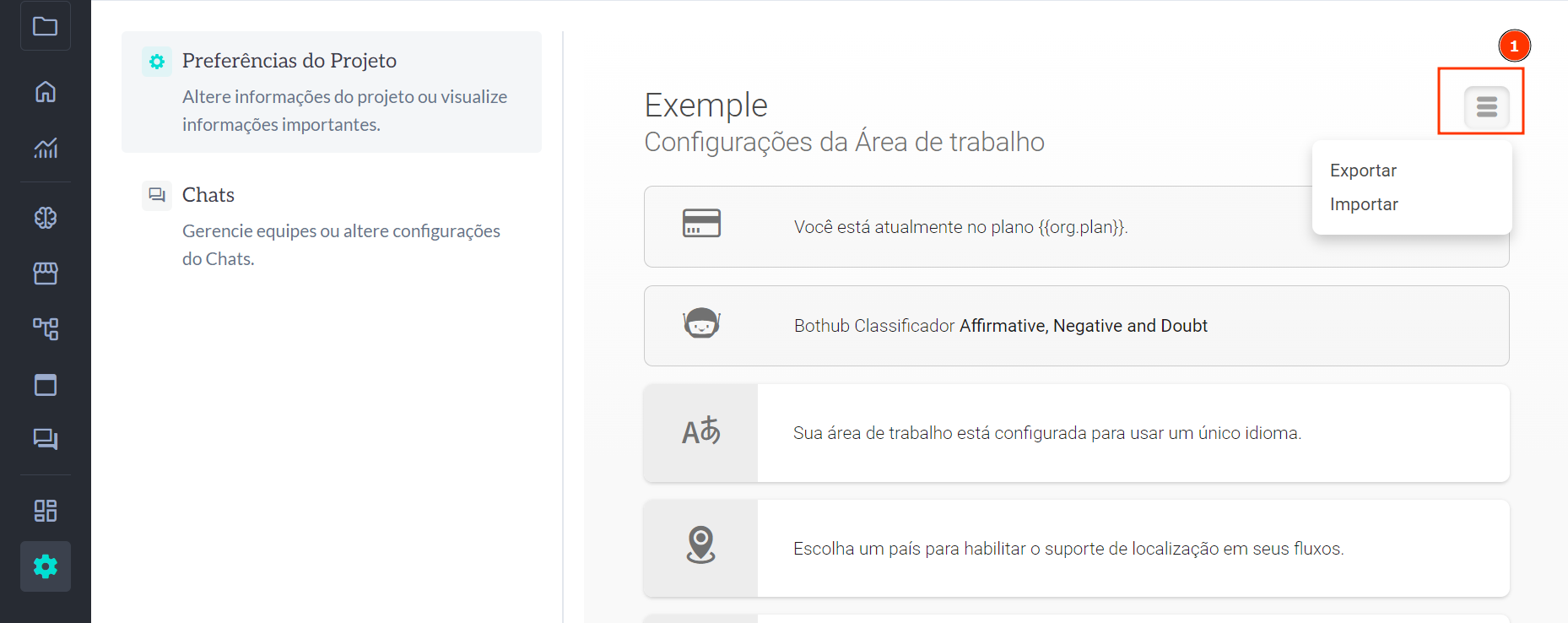Open the dashboard grid icon
1568x623 pixels.
click(x=46, y=511)
